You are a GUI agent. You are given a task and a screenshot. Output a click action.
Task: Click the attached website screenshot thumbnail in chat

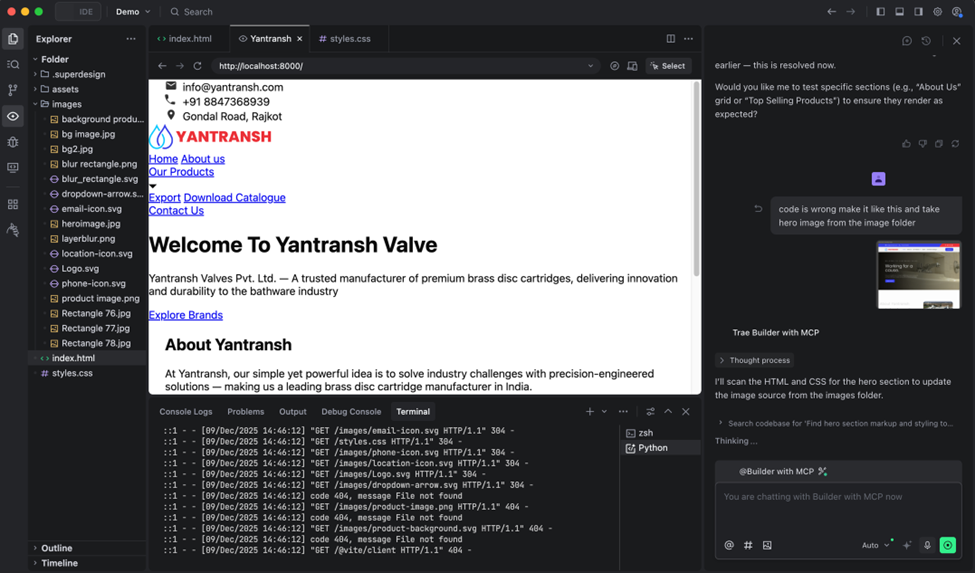pos(919,275)
